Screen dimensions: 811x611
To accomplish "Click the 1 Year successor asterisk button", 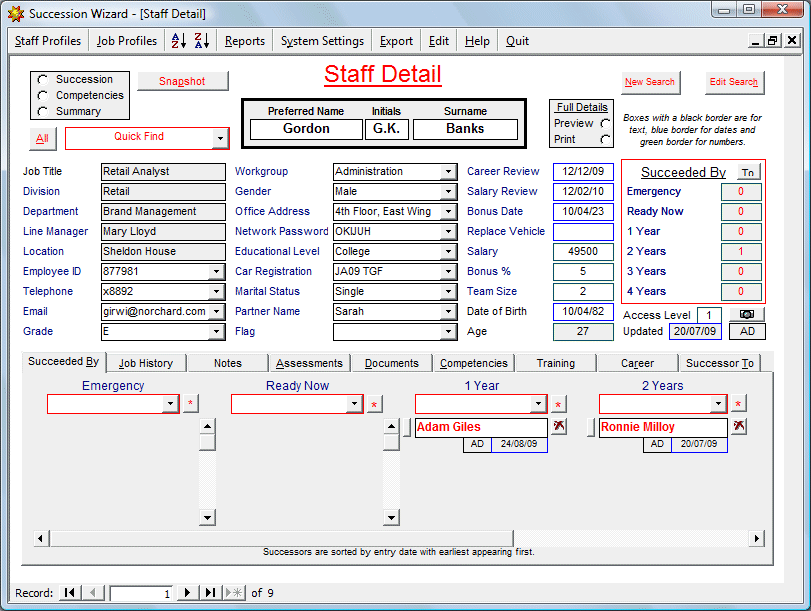I will click(558, 404).
